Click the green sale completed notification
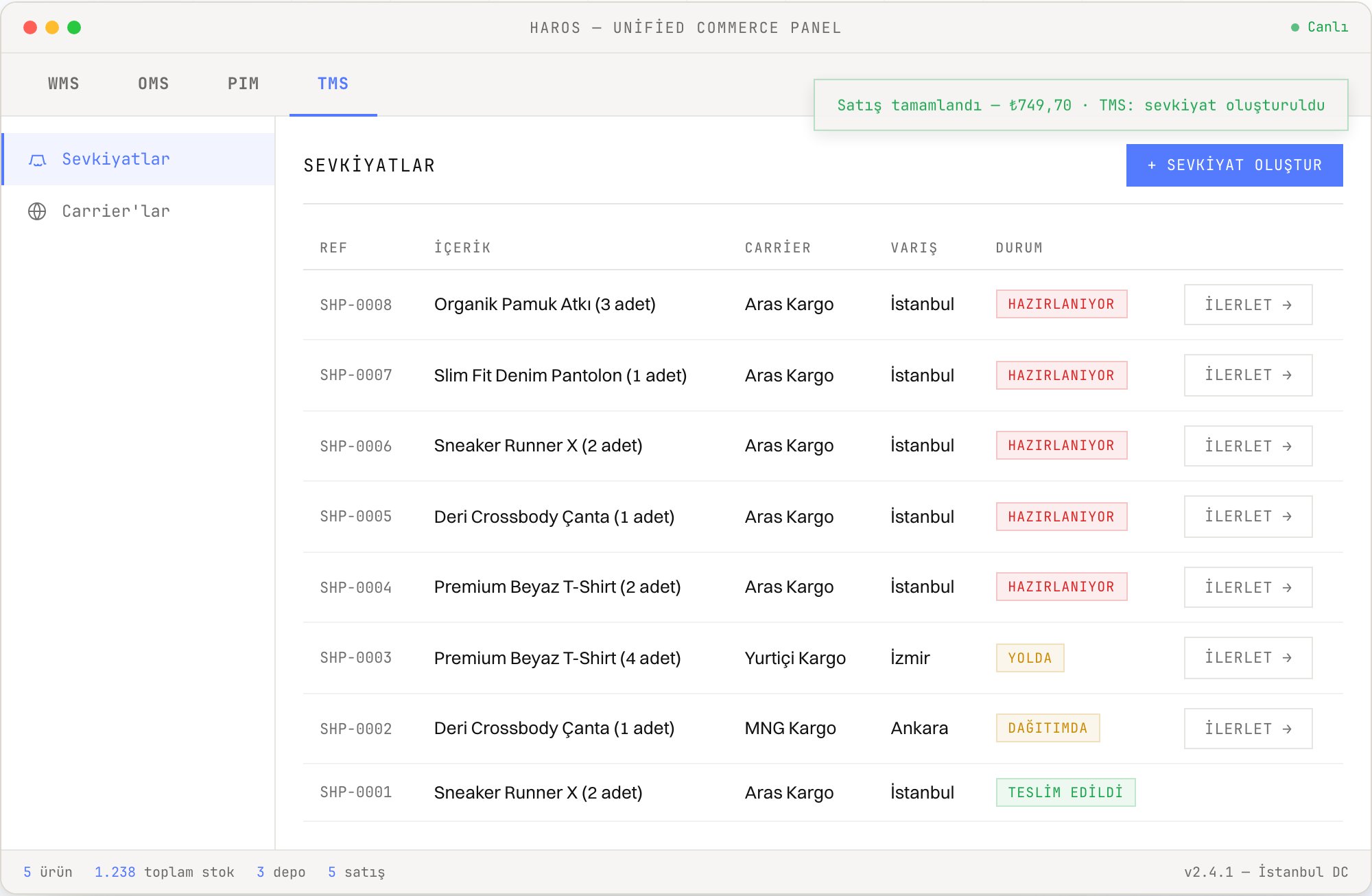The image size is (1372, 896). click(x=1080, y=105)
